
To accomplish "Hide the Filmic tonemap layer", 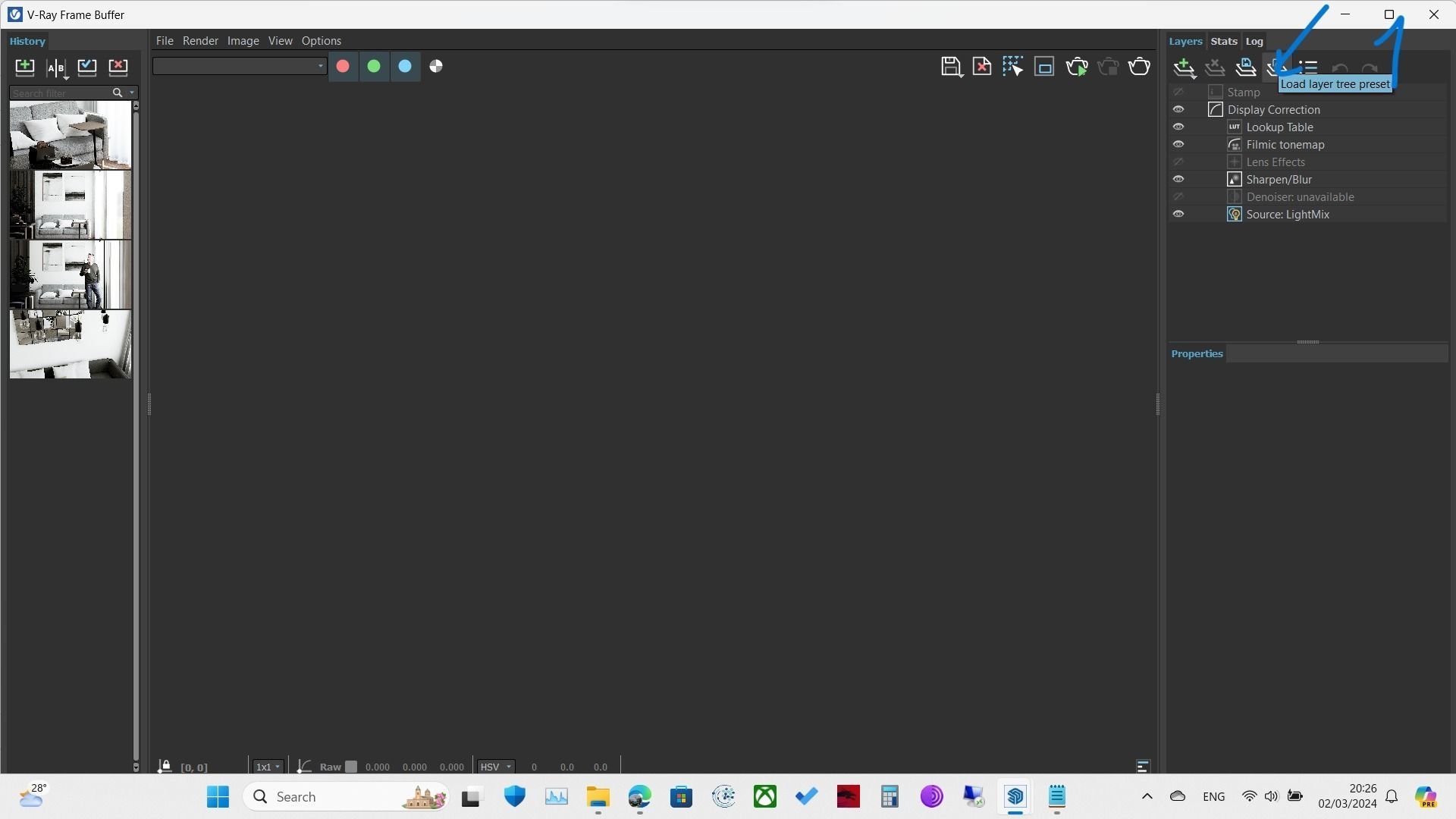I will click(x=1178, y=145).
